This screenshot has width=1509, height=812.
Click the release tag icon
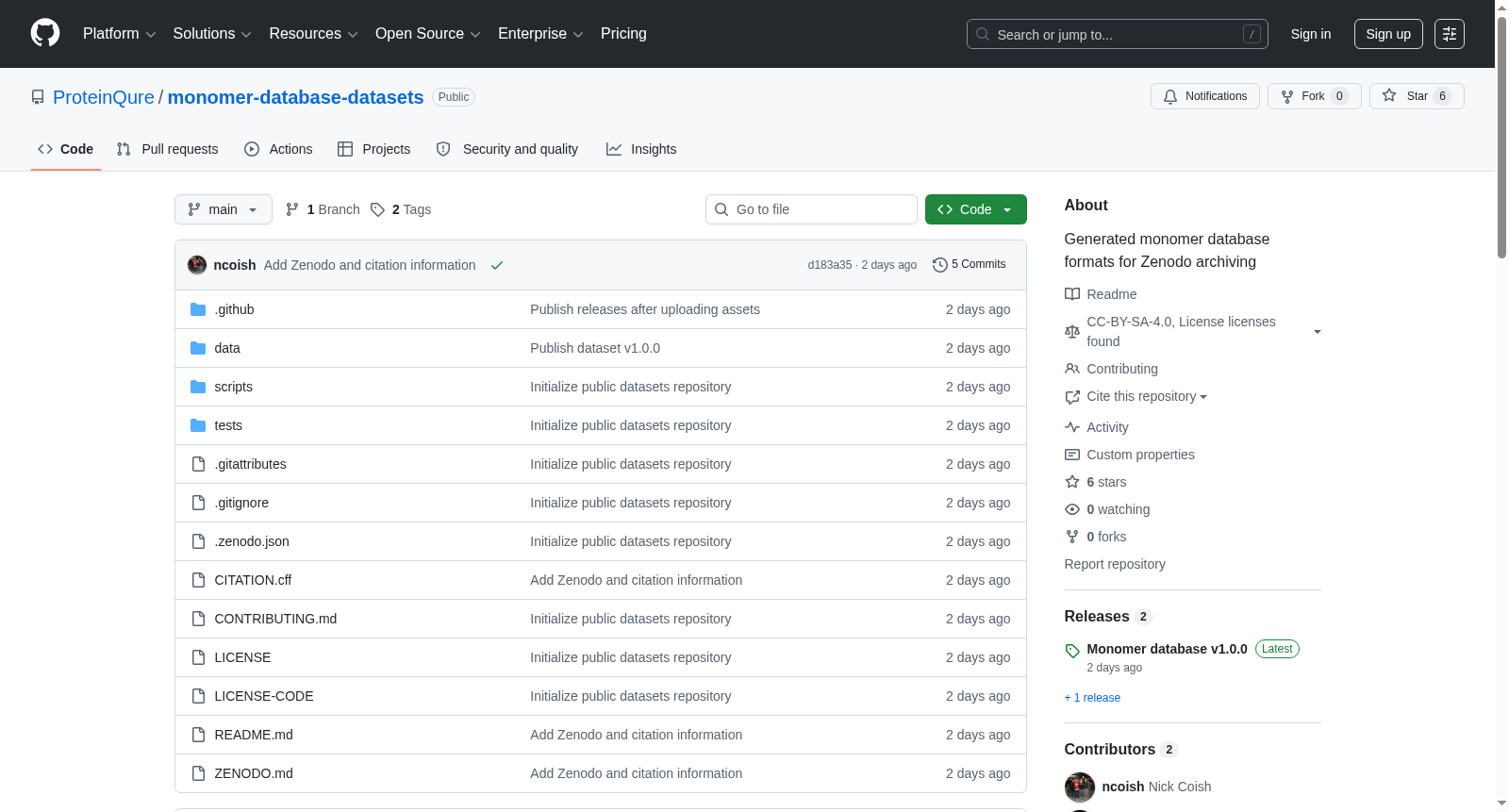(x=1072, y=651)
